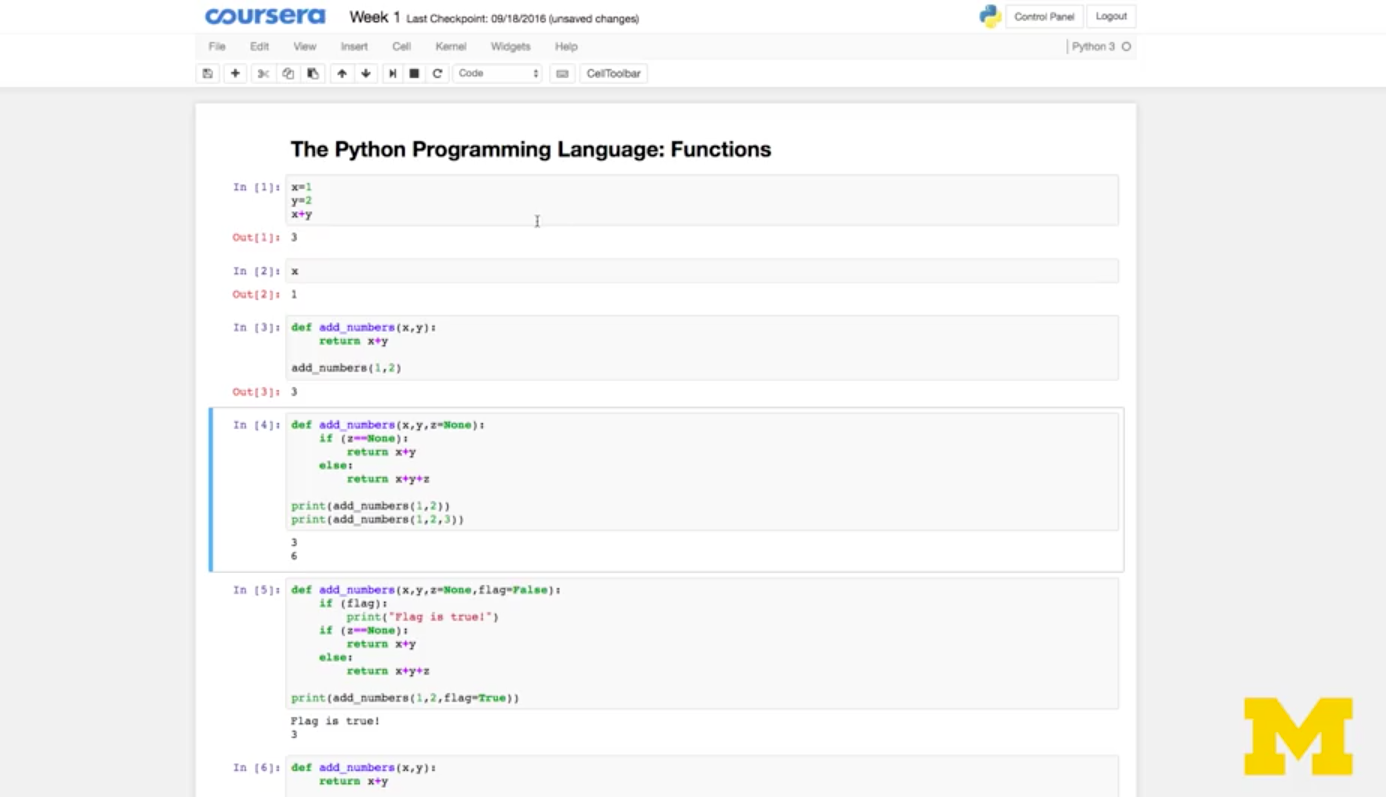The height and width of the screenshot is (797, 1386).
Task: Open the Kernel menu
Action: coord(451,46)
